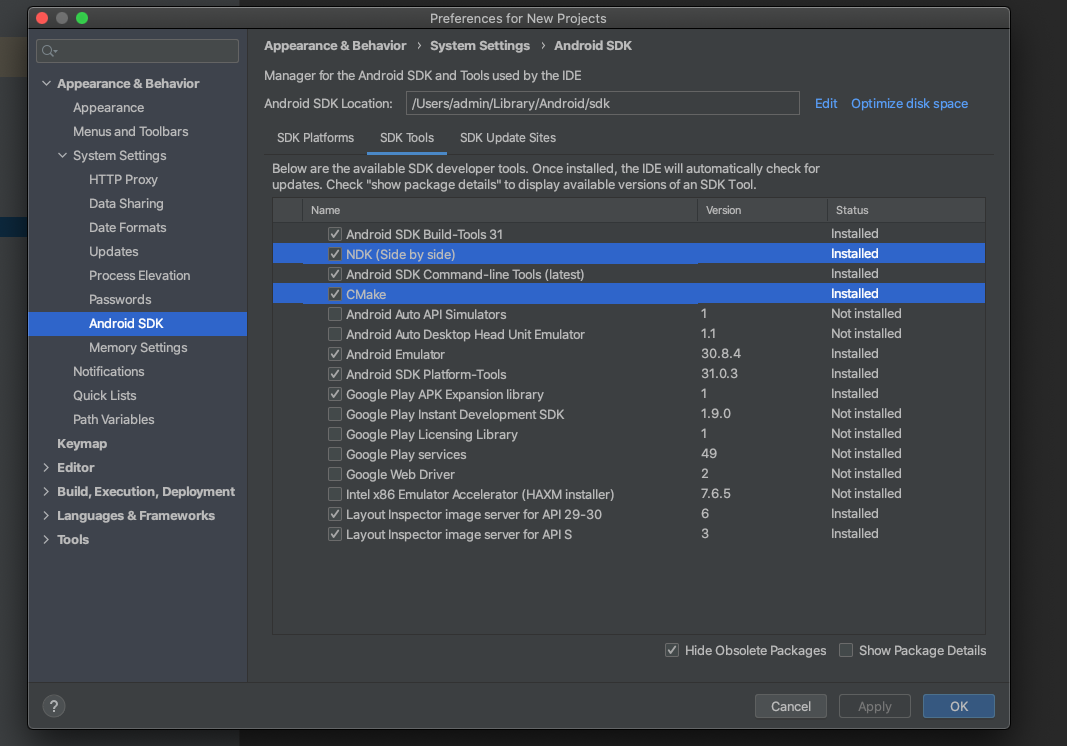Viewport: 1067px width, 746px height.
Task: Open Path Variables settings
Action: [114, 419]
